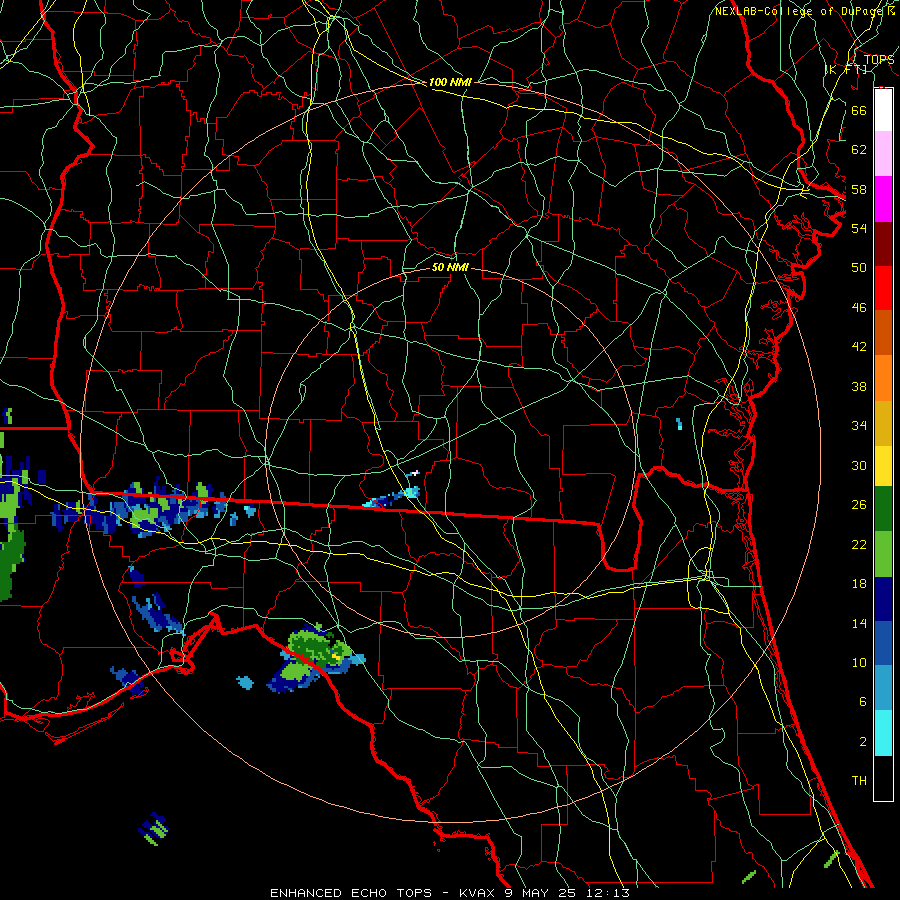This screenshot has height=900, width=900.
Task: Pick the cyan legend swatch
Action: (883, 733)
